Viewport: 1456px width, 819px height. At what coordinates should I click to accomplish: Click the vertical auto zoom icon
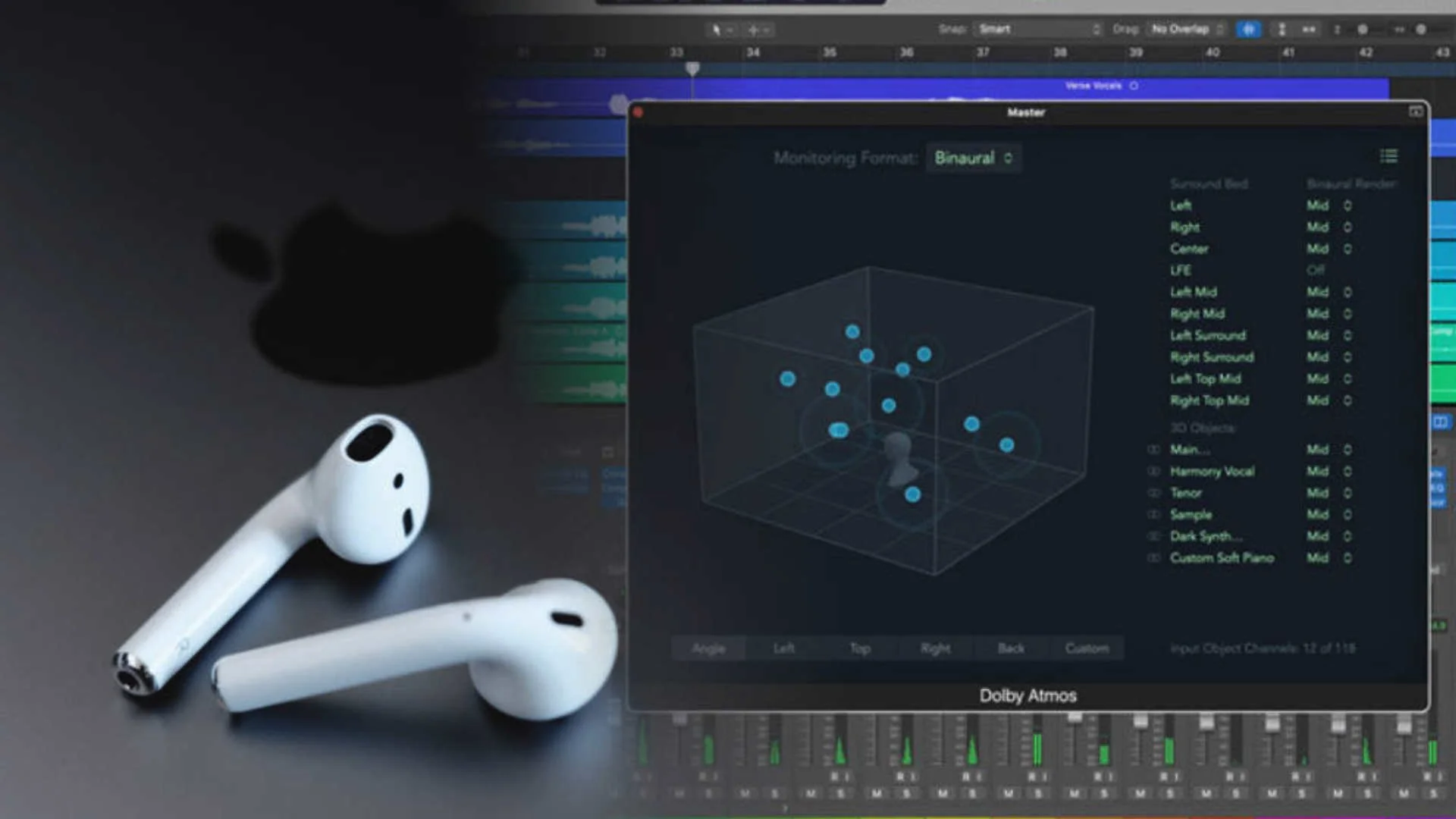pyautogui.click(x=1282, y=29)
